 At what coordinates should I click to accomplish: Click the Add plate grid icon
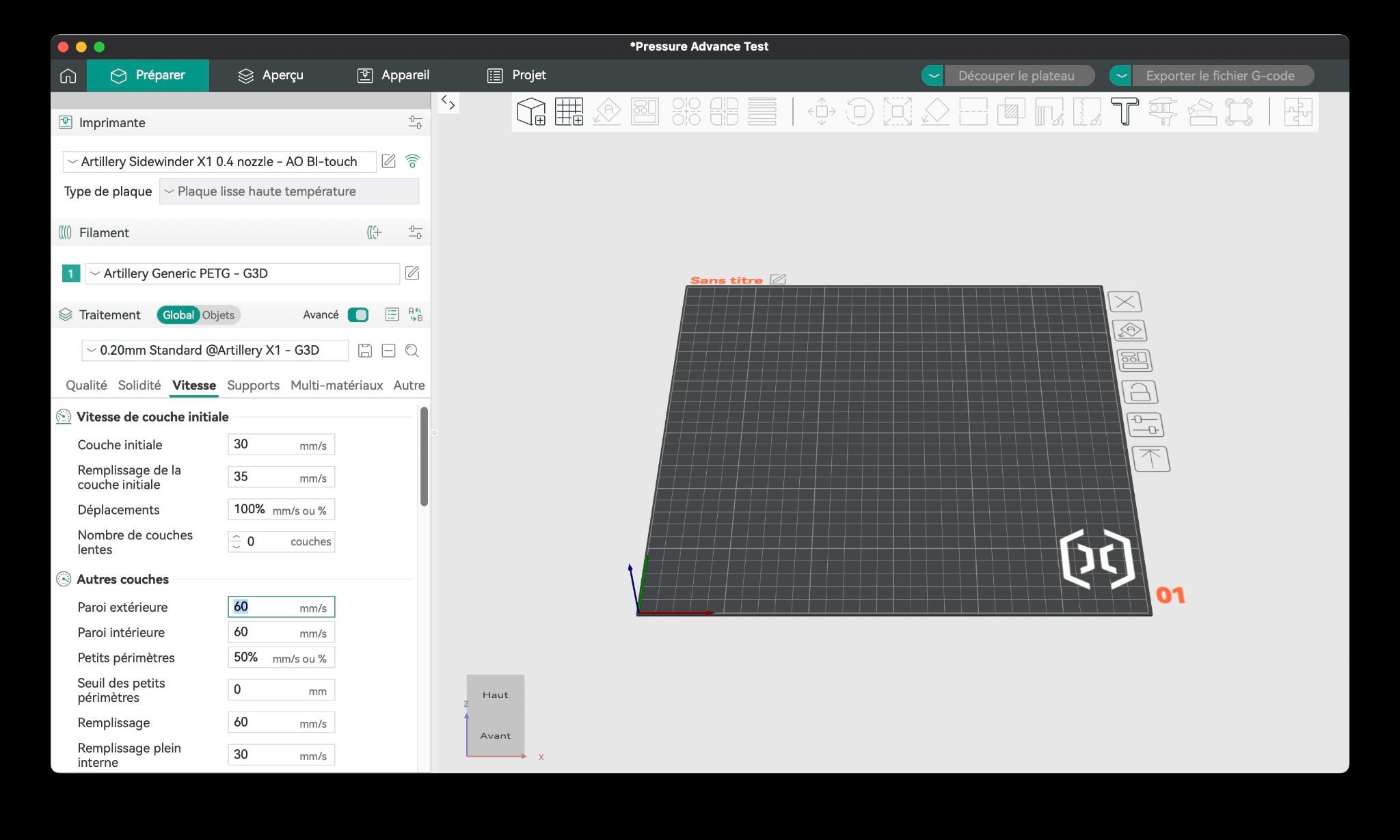tap(569, 111)
